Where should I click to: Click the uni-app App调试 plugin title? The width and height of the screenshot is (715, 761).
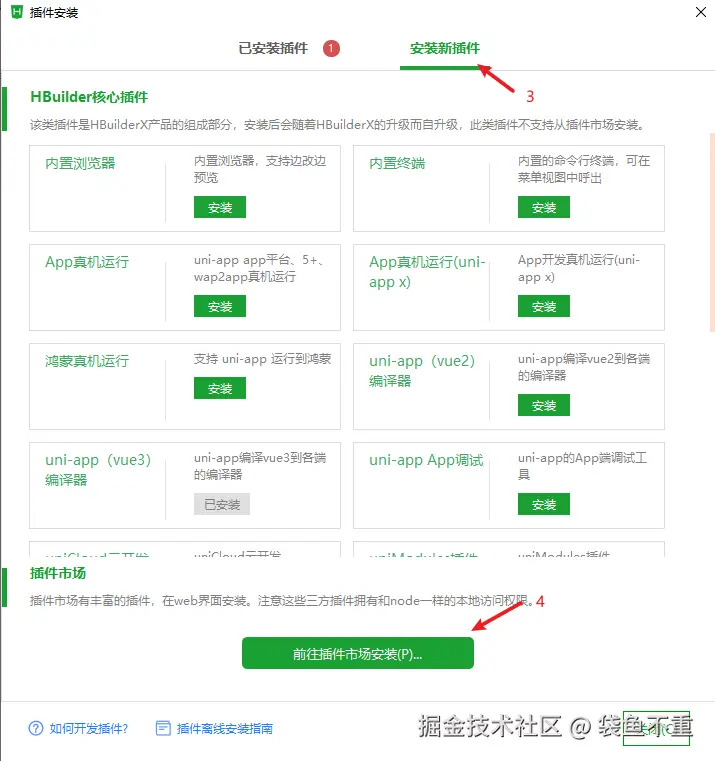(x=426, y=460)
